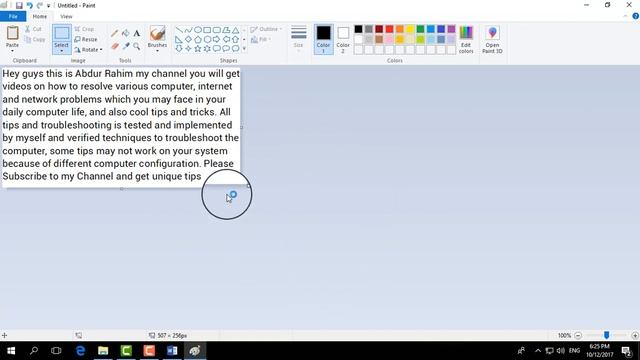Choose the Triangle shape
Image resolution: width=640 pixels, height=360 pixels.
click(x=236, y=30)
